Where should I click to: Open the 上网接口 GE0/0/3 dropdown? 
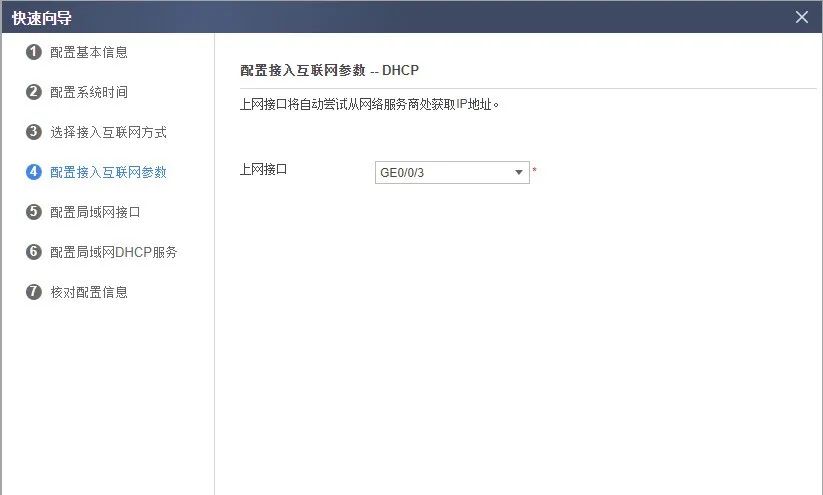[452, 172]
